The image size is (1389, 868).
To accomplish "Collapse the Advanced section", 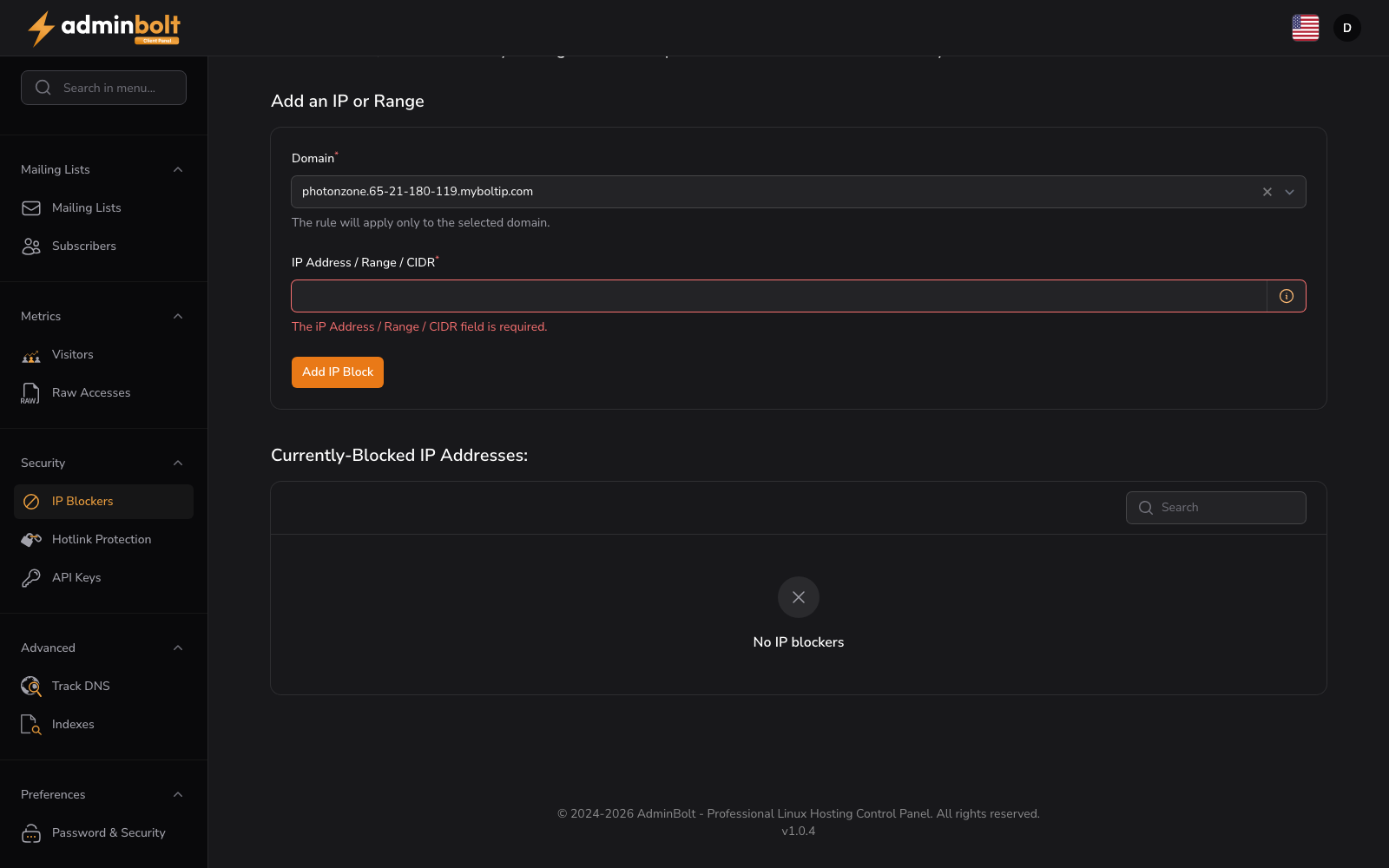I will (178, 648).
